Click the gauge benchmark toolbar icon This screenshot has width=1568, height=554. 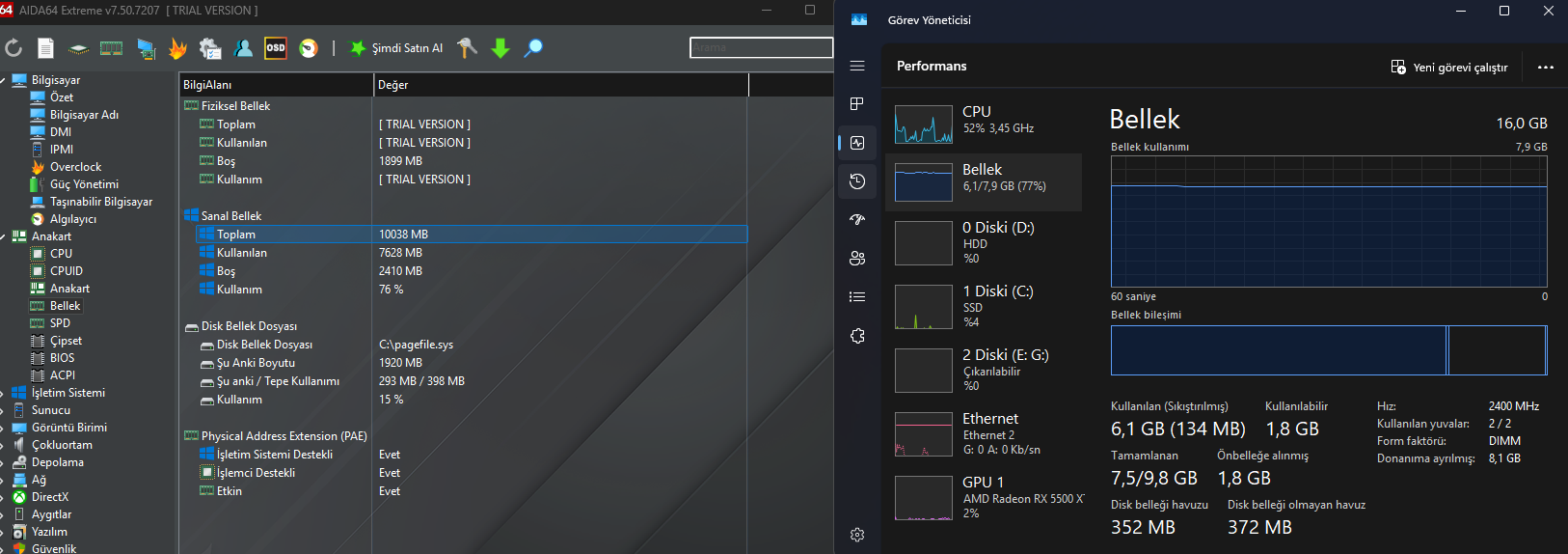[309, 48]
